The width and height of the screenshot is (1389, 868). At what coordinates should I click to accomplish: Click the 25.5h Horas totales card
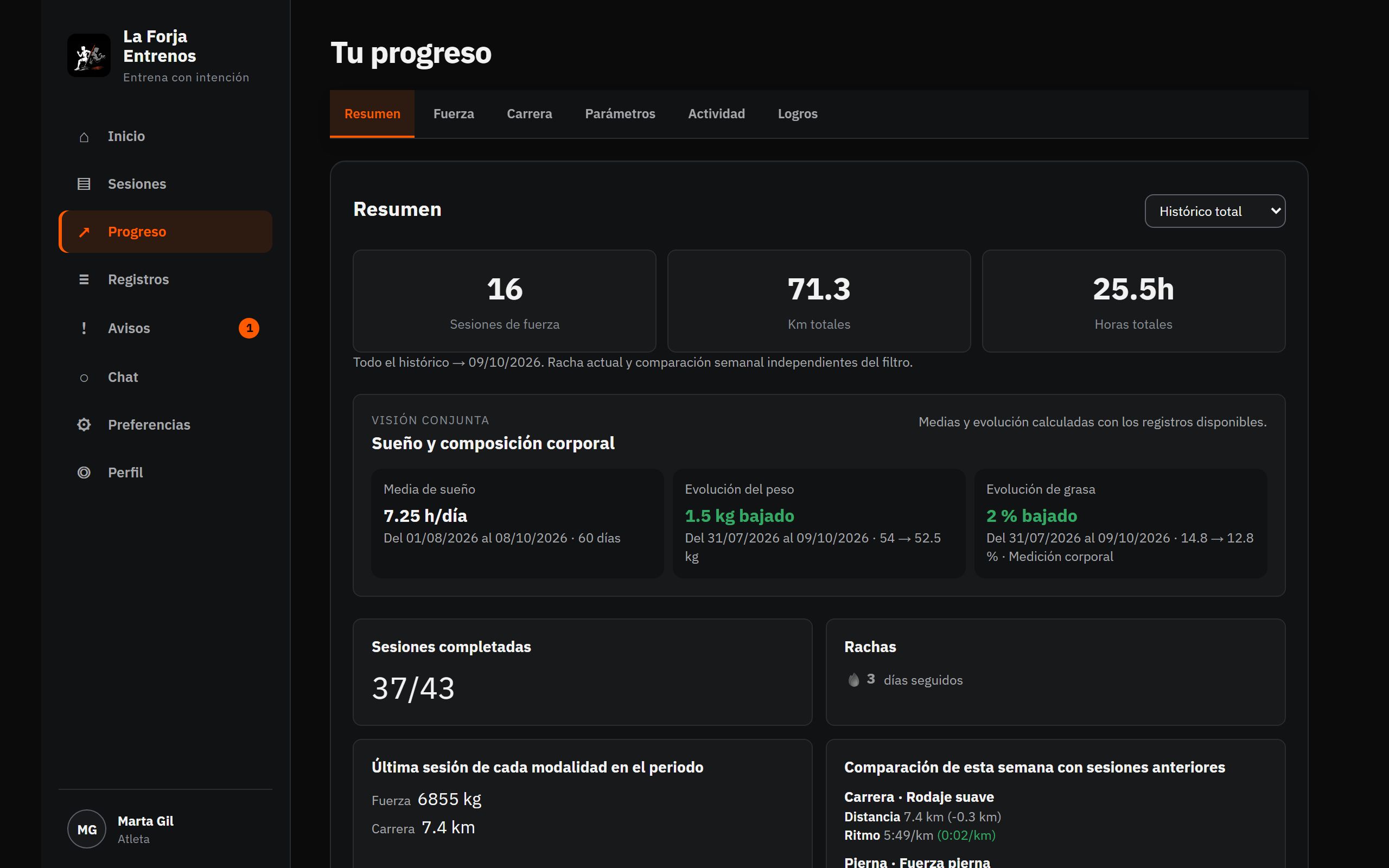(1133, 301)
